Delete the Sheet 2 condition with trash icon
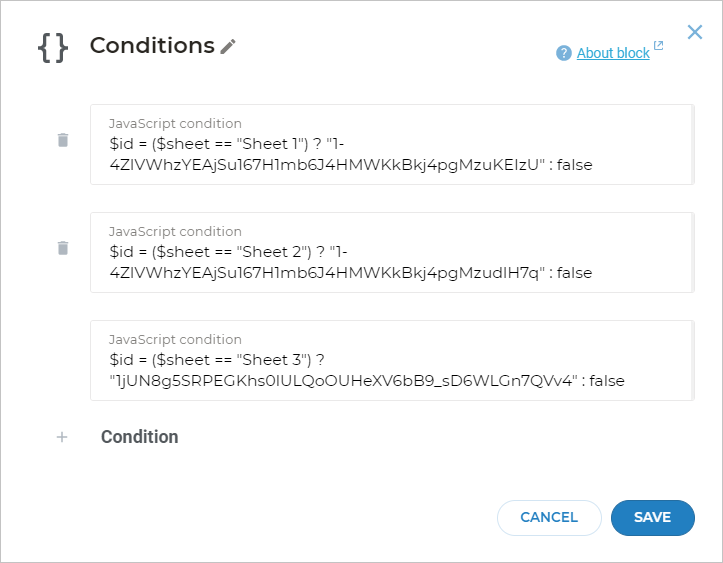 tap(63, 248)
